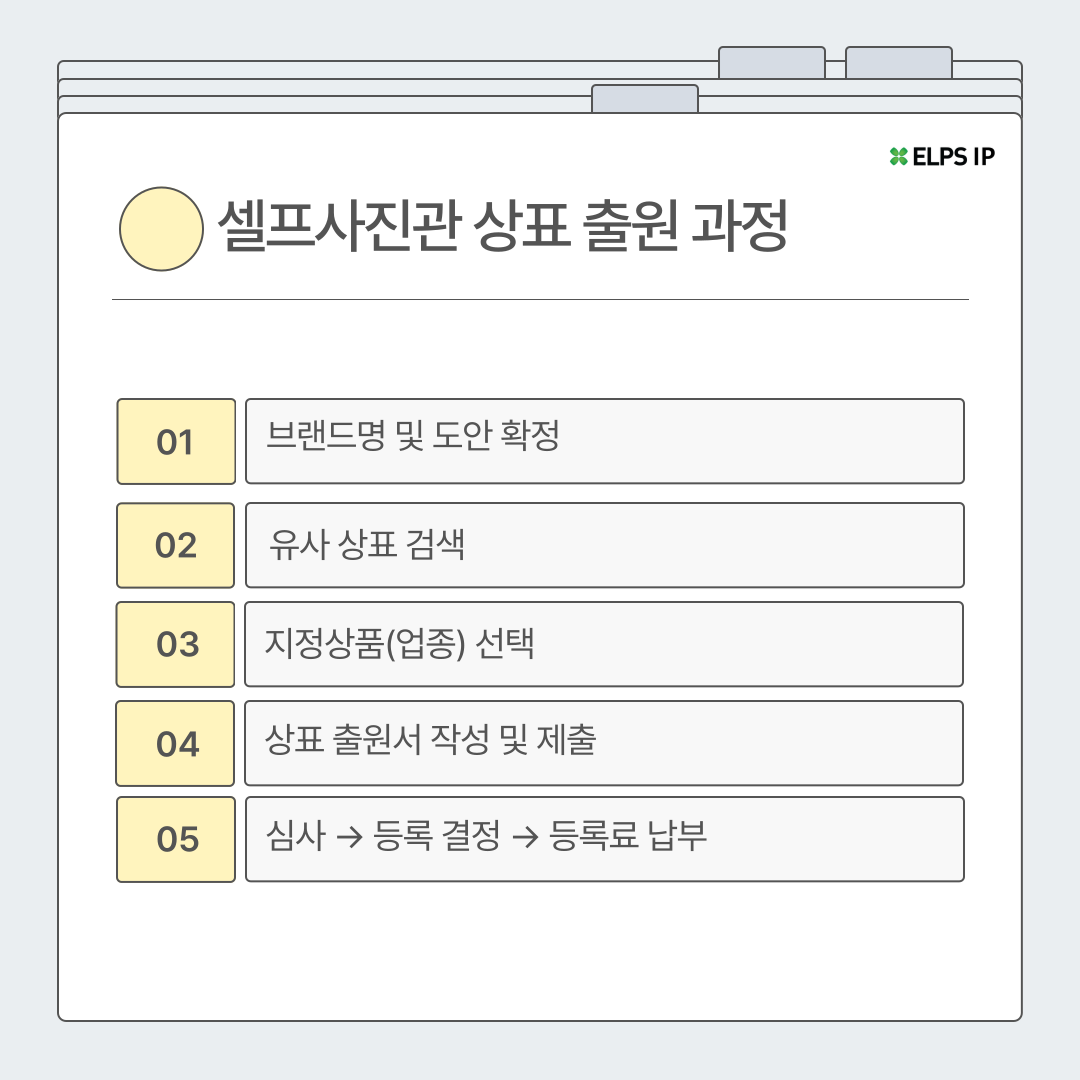Open the second folder tab from right

tap(771, 63)
